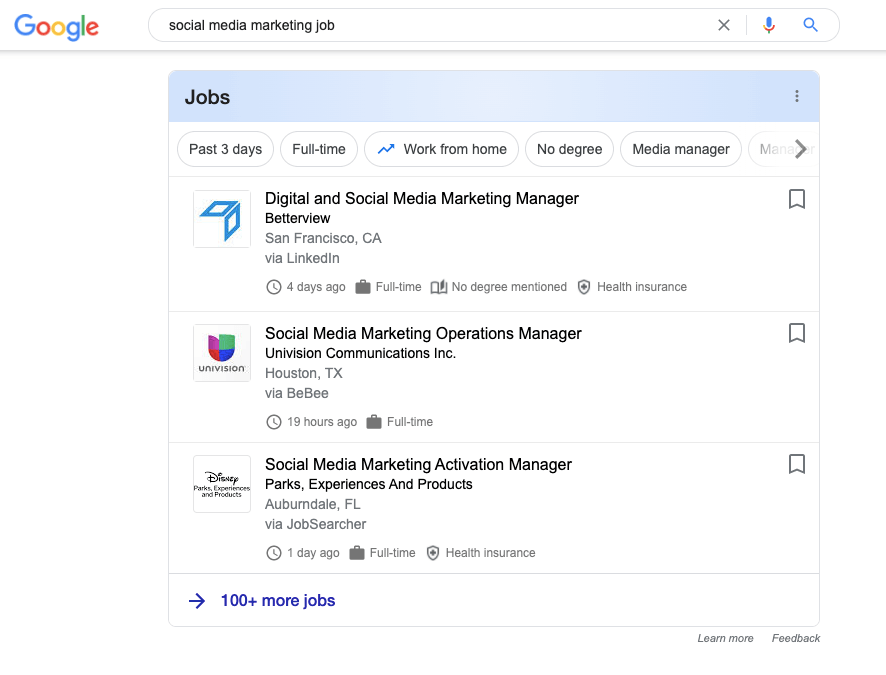Screen dimensions: 886x675
Task: Open the Jobs panel three-dot menu
Action: click(797, 96)
